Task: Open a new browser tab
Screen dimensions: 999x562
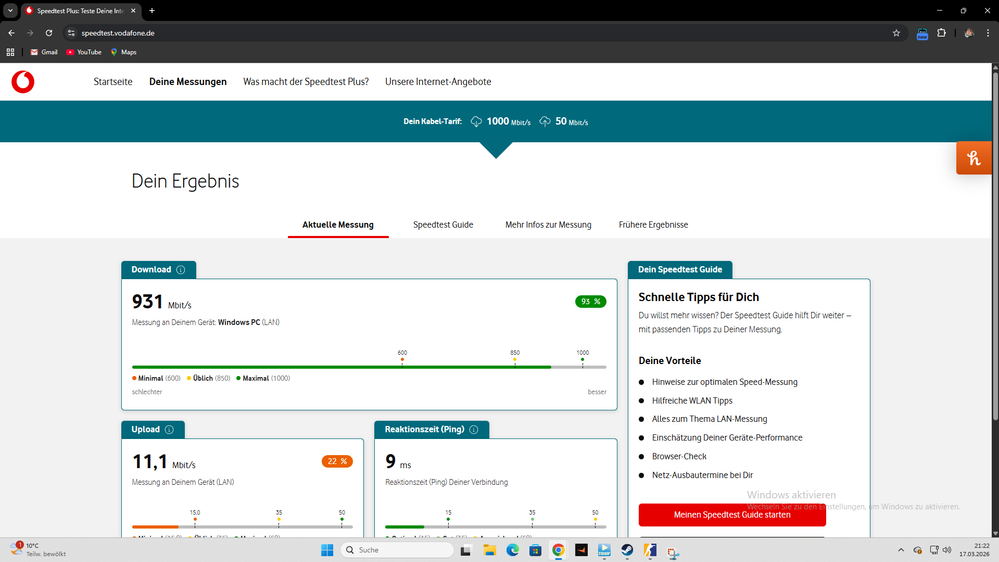Action: pyautogui.click(x=152, y=11)
